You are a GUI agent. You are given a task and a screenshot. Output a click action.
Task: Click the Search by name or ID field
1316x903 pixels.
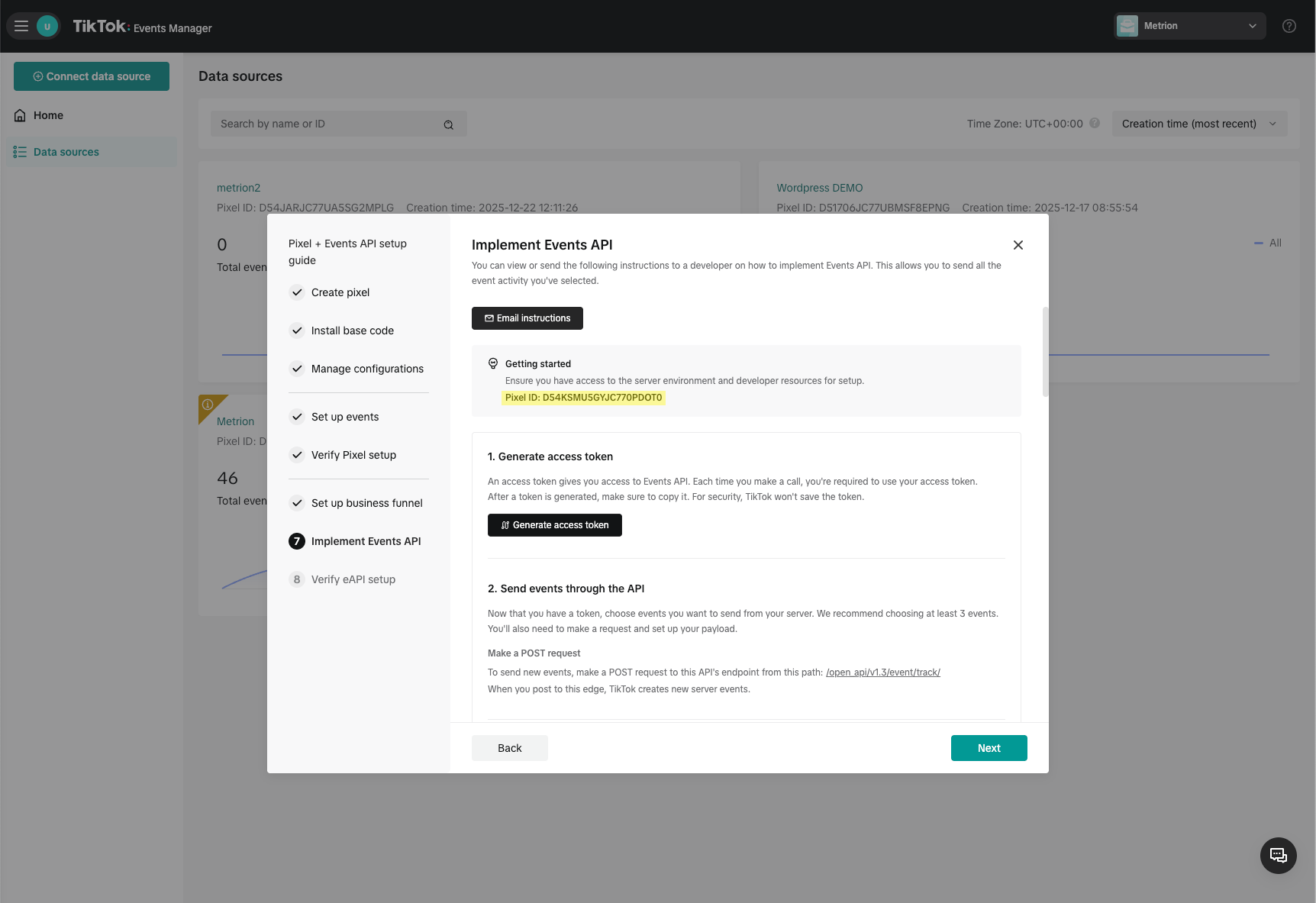click(339, 124)
